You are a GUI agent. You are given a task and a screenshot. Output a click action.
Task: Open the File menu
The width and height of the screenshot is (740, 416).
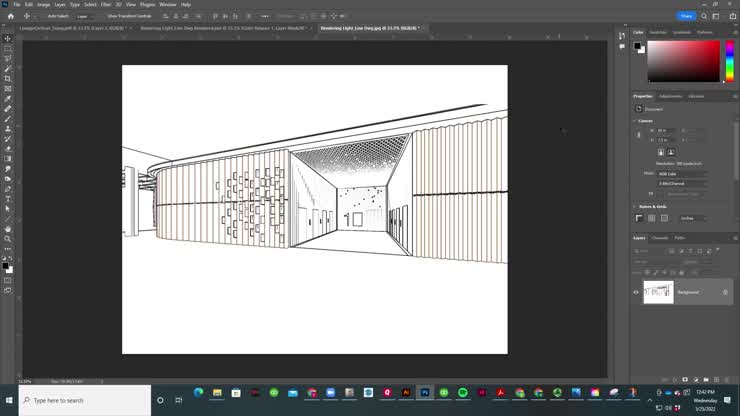click(17, 4)
